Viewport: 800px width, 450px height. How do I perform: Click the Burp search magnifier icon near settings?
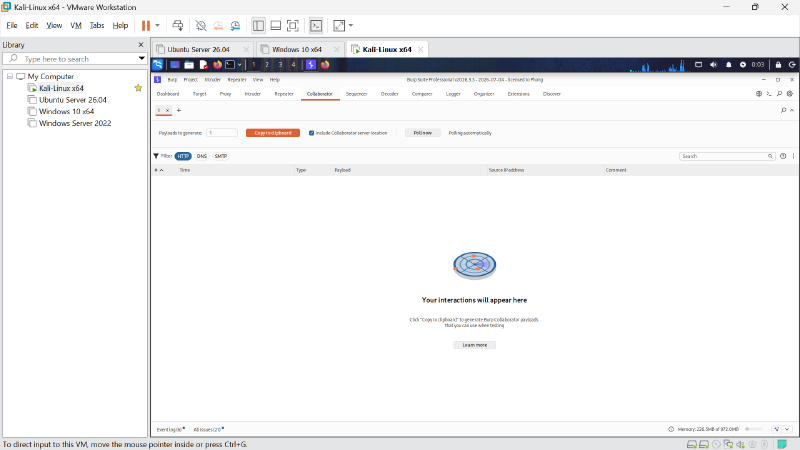[x=780, y=94]
